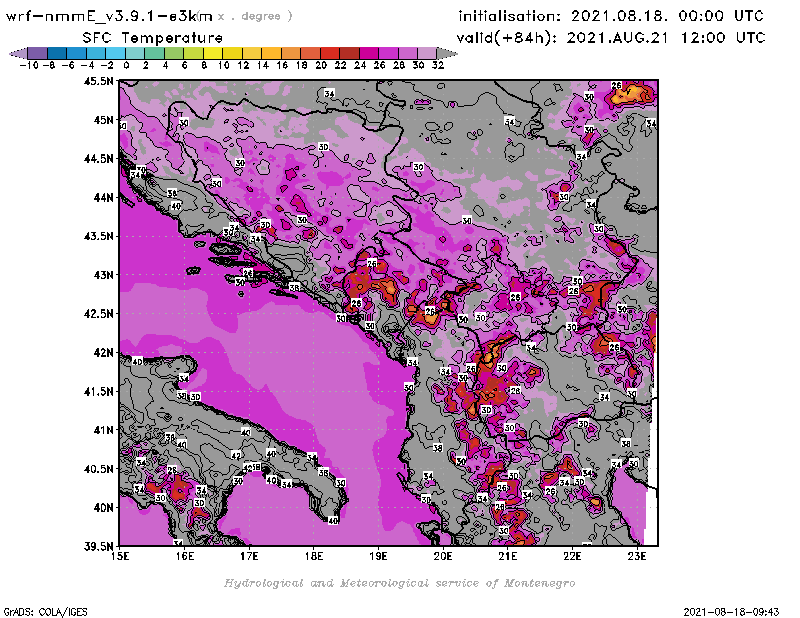The width and height of the screenshot is (800, 618).
Task: Click the GrADS: COLA/IGES credit text
Action: click(45, 612)
